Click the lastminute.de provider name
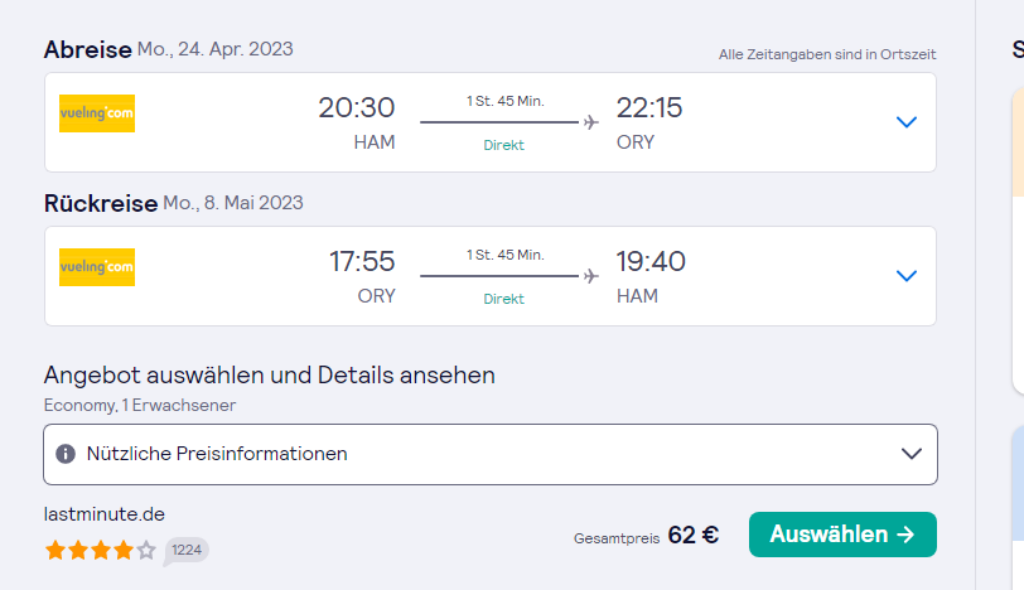Image resolution: width=1024 pixels, height=590 pixels. (104, 514)
